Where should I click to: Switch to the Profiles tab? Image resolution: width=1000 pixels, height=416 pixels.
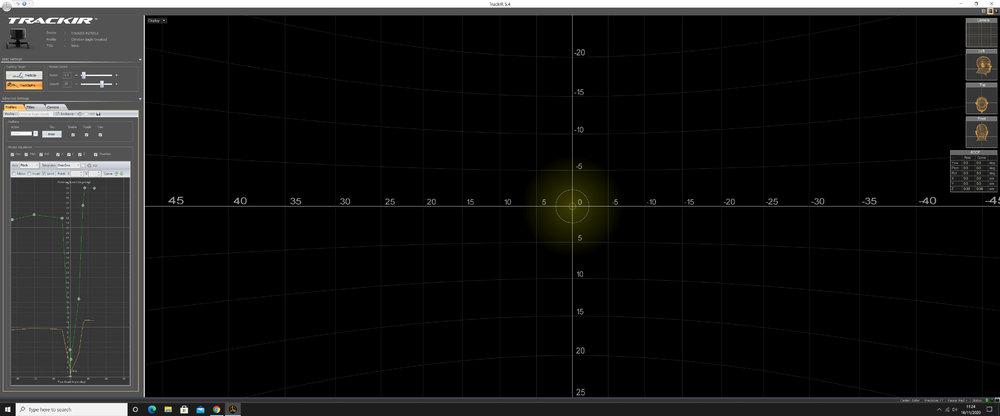coord(14,107)
